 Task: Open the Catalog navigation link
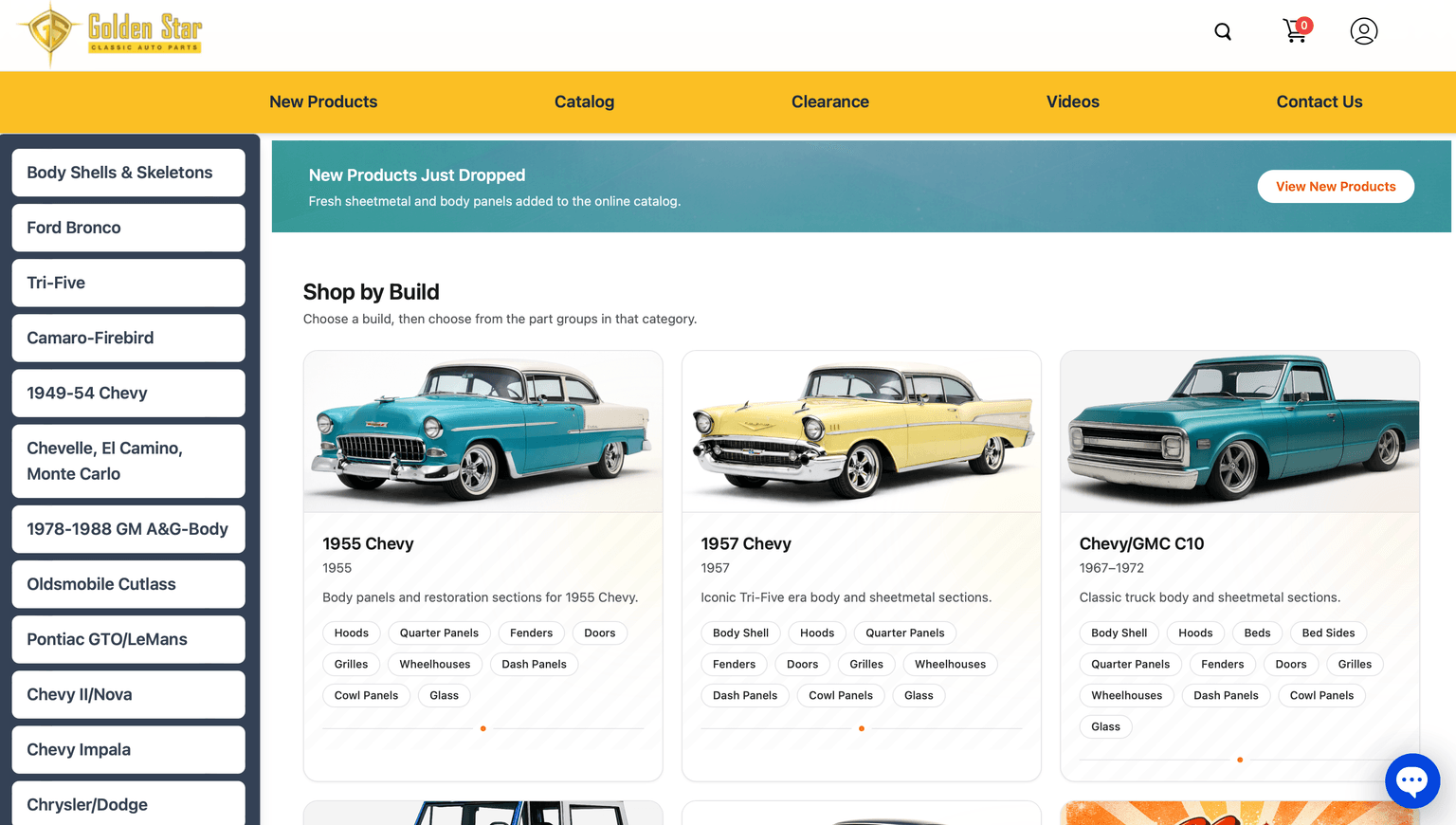point(584,101)
